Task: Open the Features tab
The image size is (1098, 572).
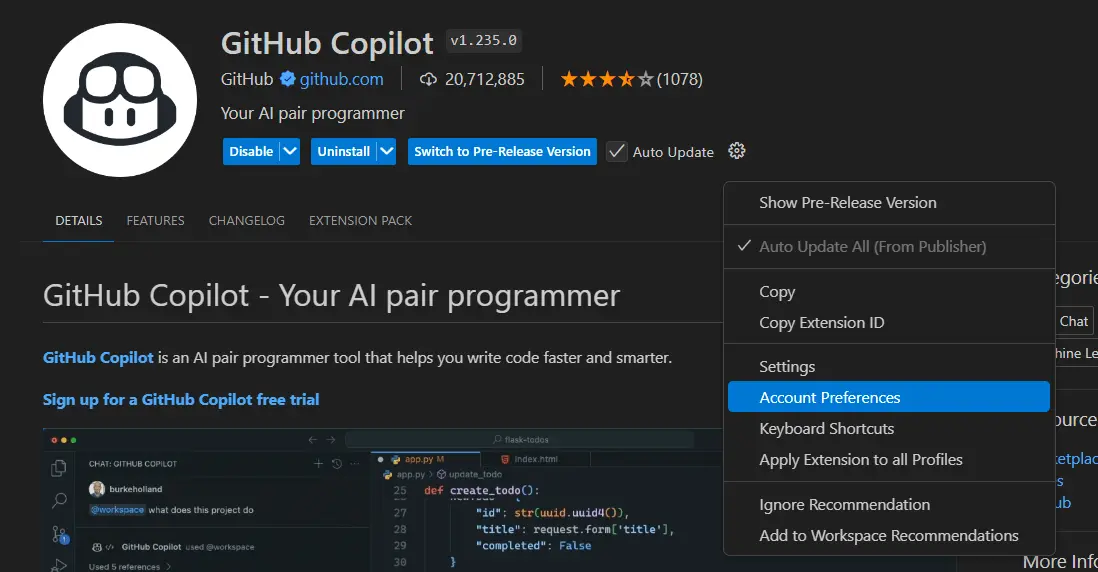Action: point(155,220)
